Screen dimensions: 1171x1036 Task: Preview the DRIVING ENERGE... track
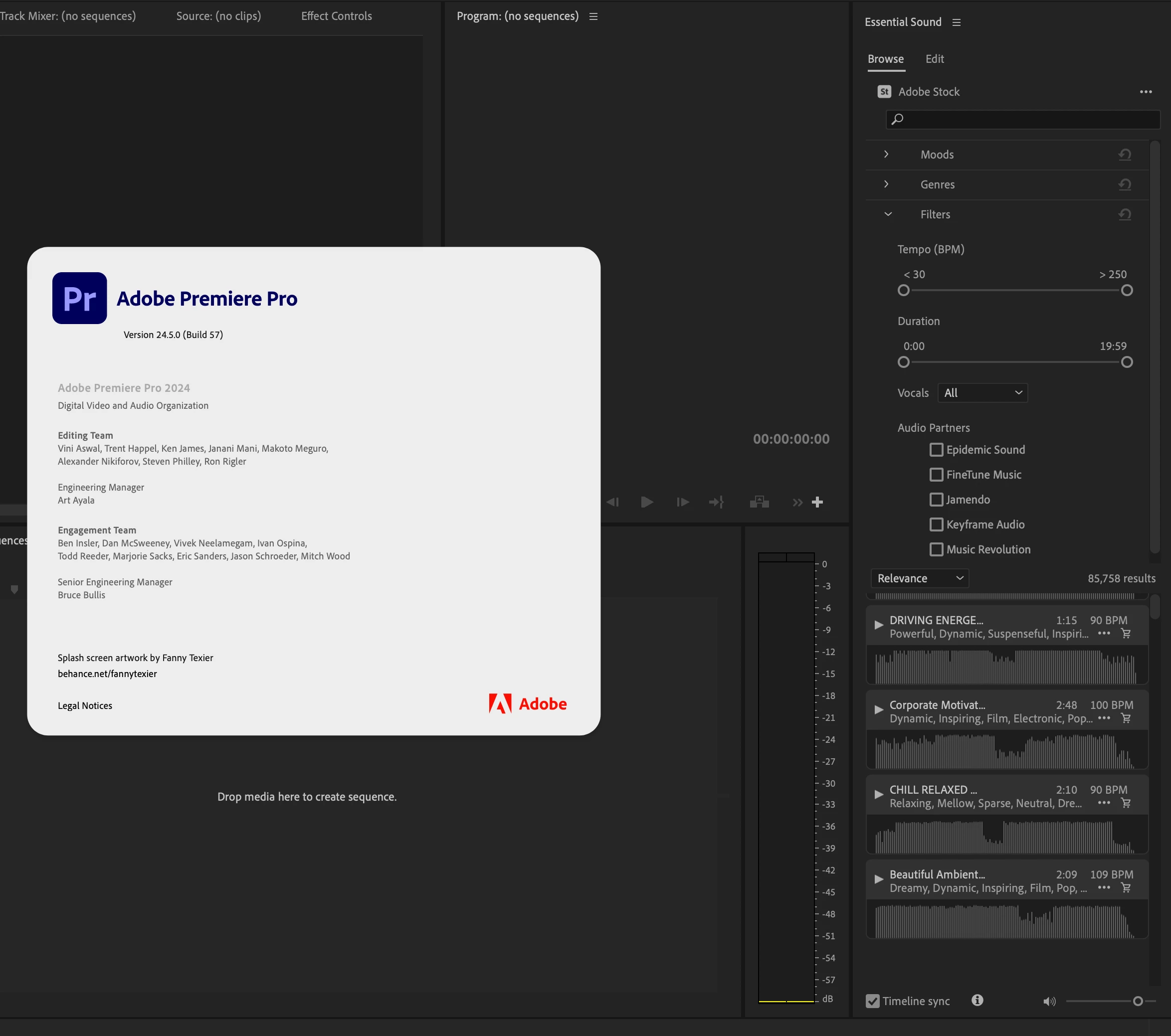(x=878, y=625)
